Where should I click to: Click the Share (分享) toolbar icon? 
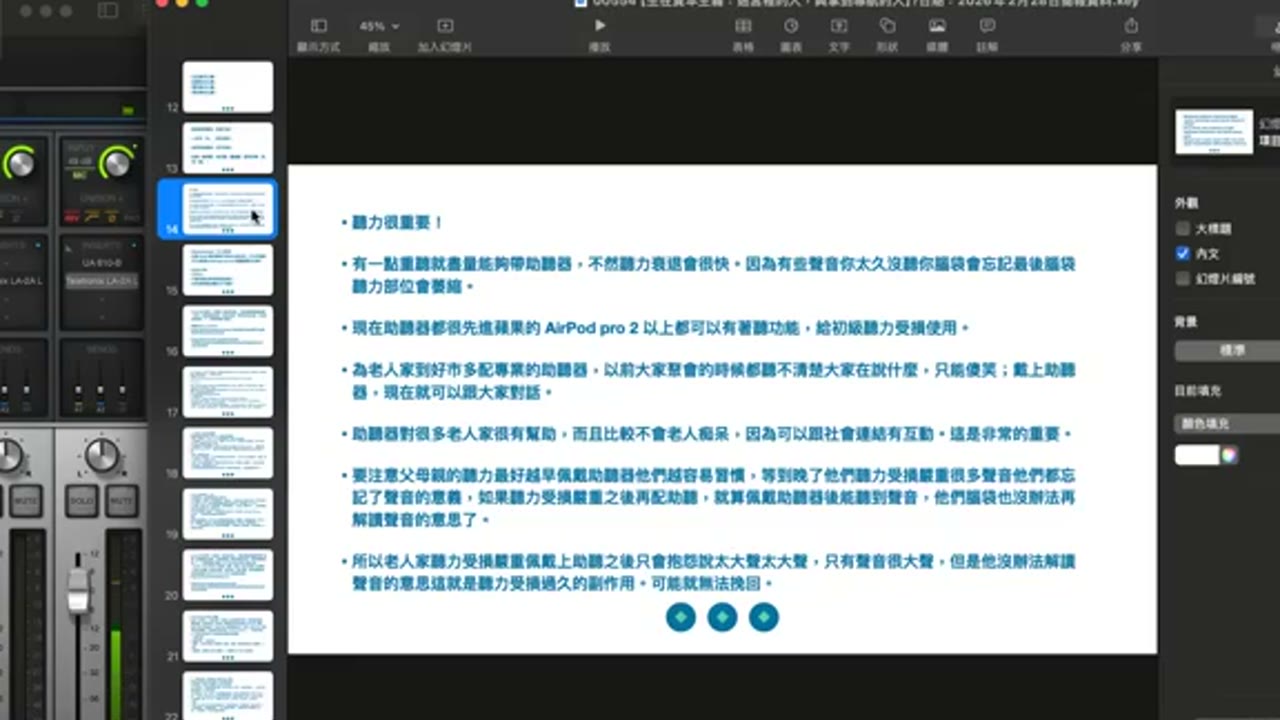click(x=1131, y=26)
